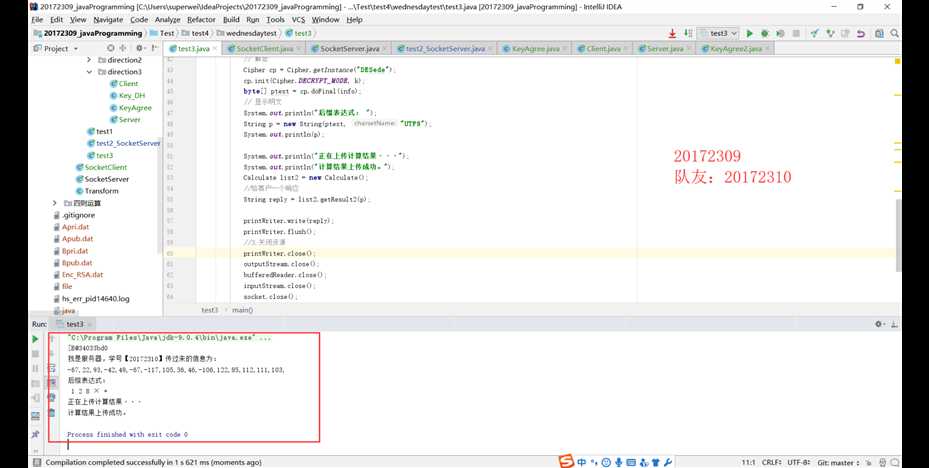This screenshot has width=929, height=468.
Task: Click the build project icon beside test3
Action: click(688, 34)
